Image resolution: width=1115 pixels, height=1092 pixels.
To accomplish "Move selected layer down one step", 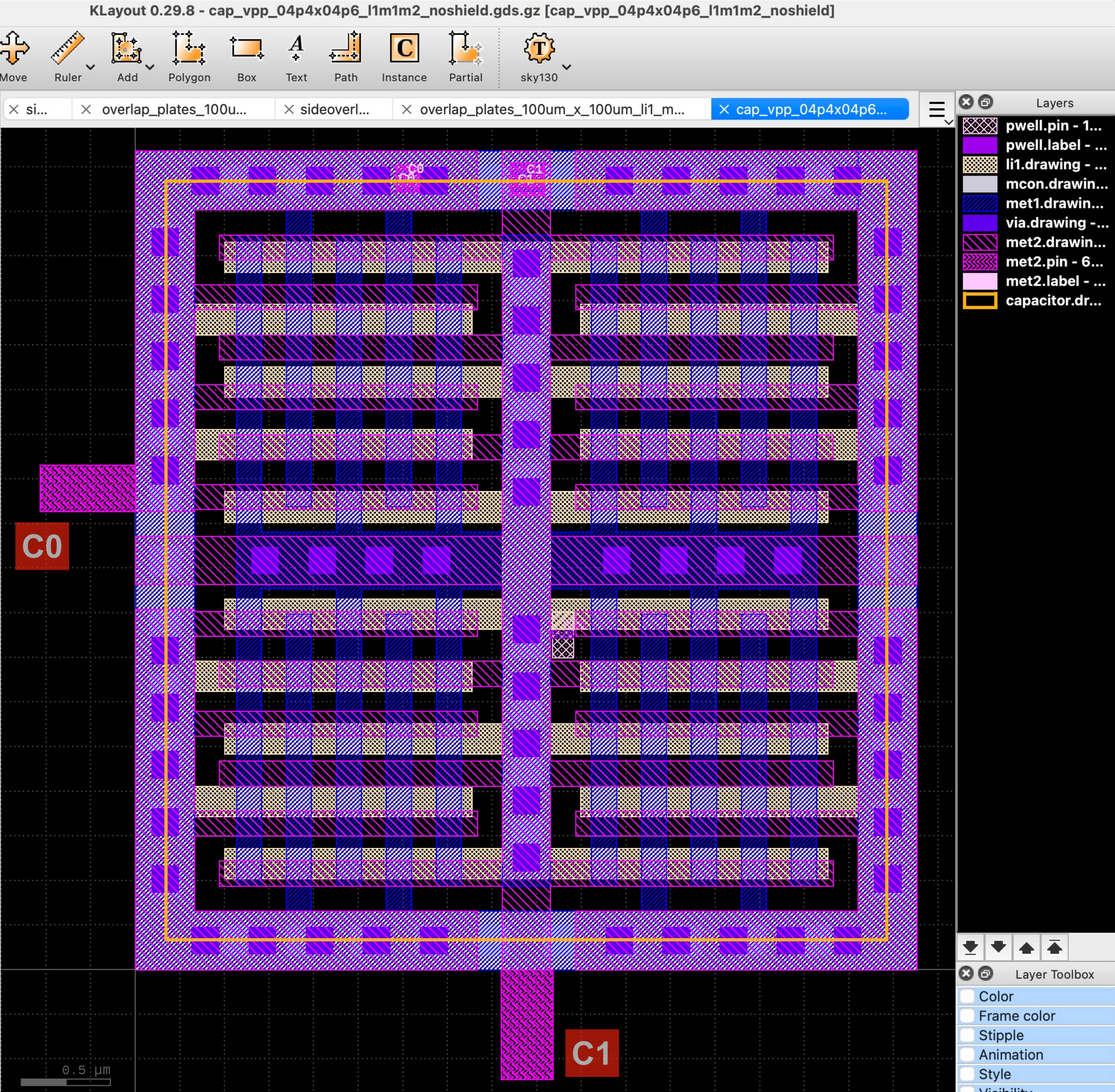I will click(999, 947).
